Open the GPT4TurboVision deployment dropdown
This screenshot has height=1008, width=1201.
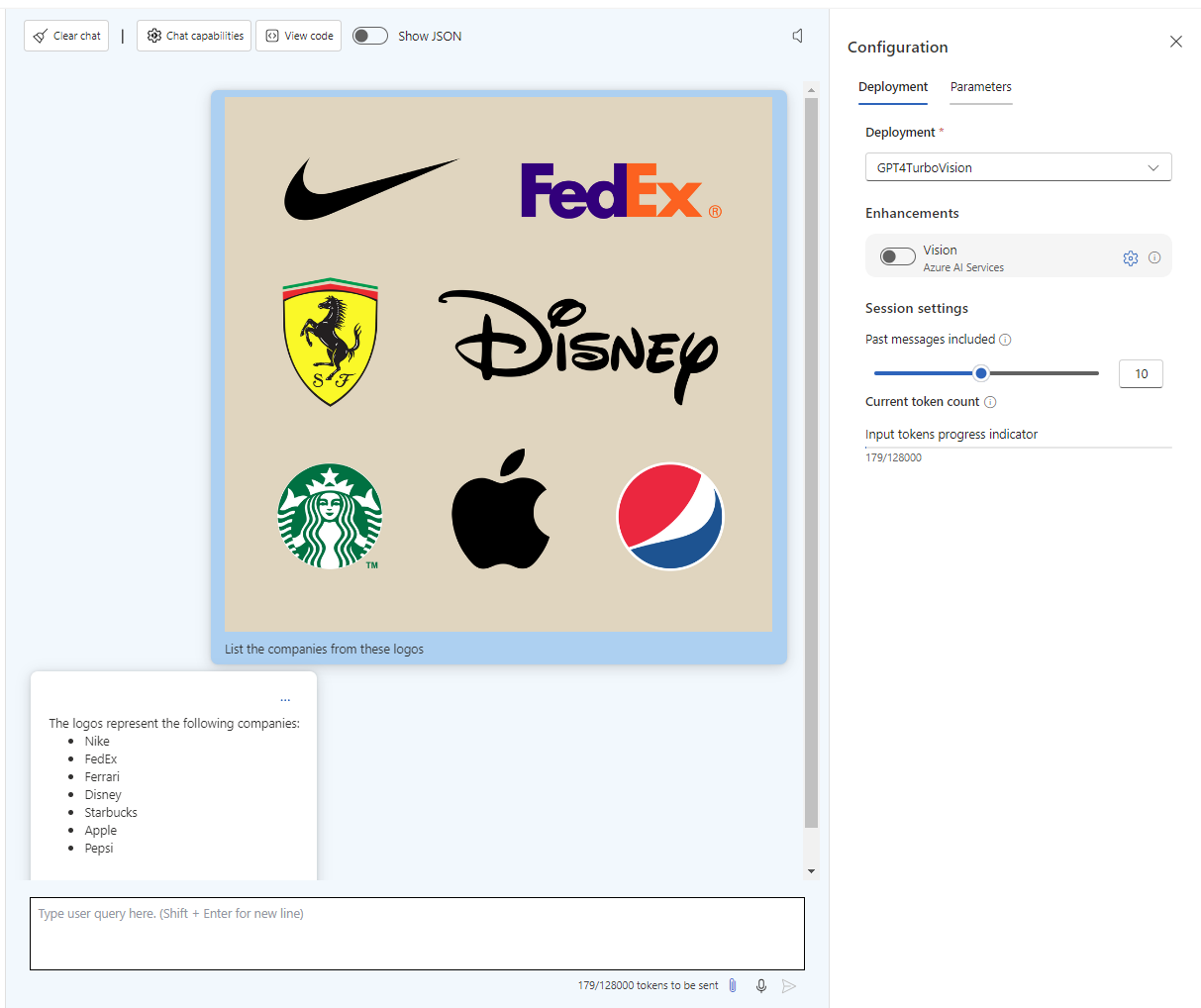click(1018, 167)
